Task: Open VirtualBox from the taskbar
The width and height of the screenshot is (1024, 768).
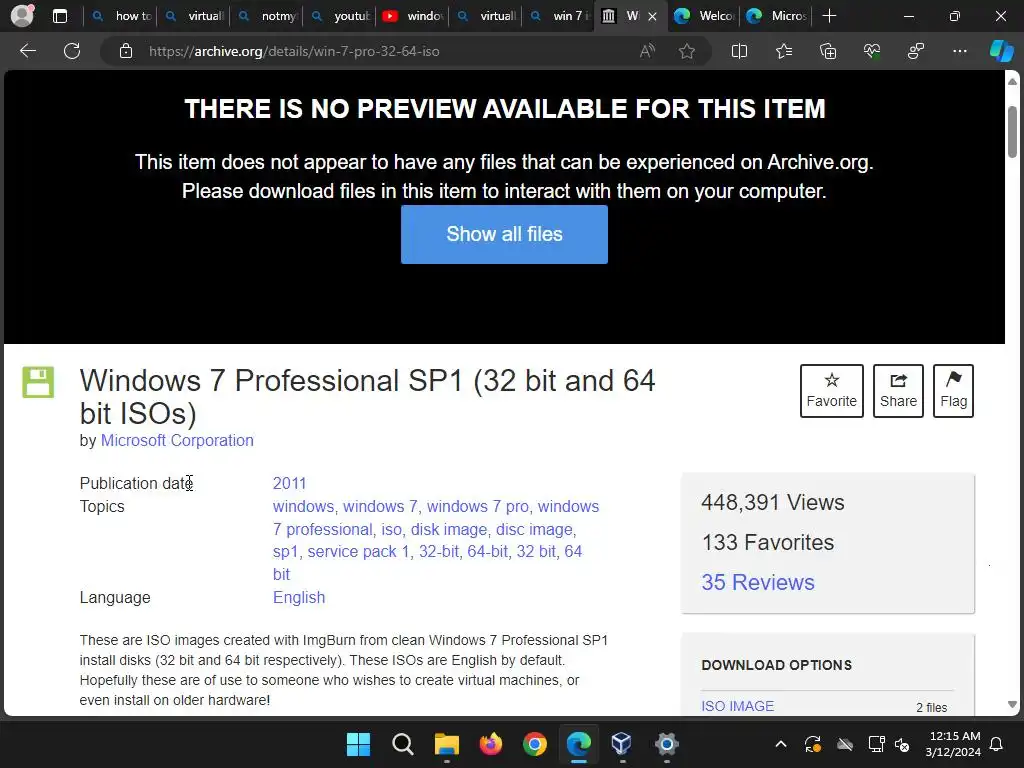Action: point(621,744)
